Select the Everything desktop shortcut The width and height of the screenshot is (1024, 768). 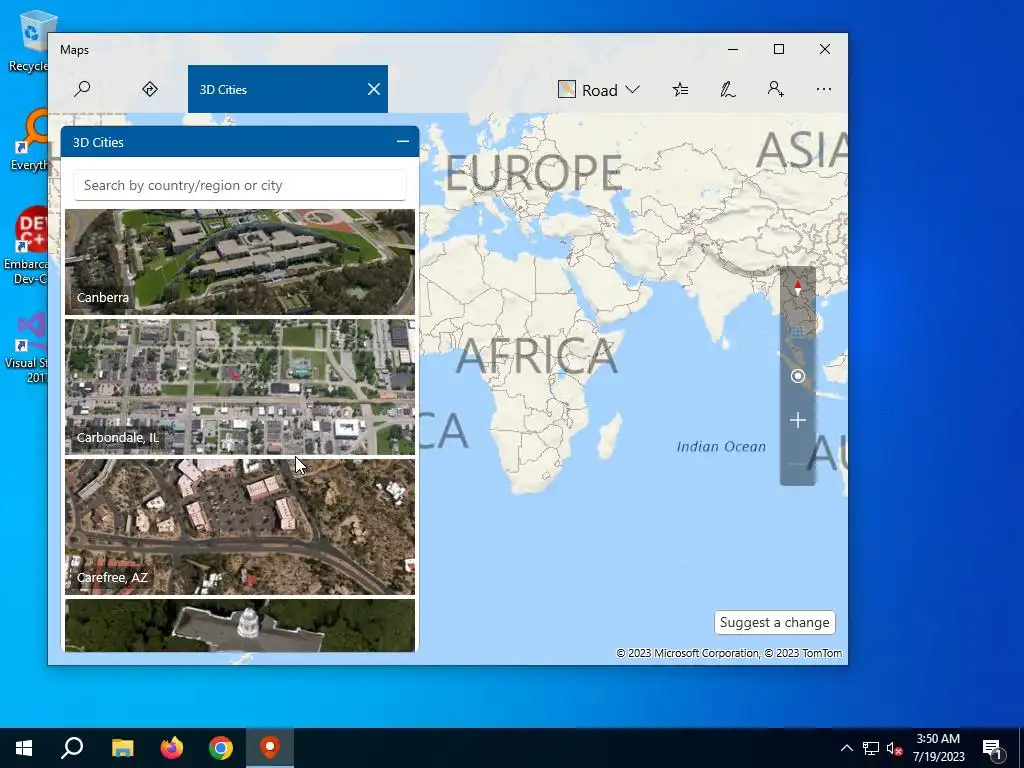coord(30,140)
